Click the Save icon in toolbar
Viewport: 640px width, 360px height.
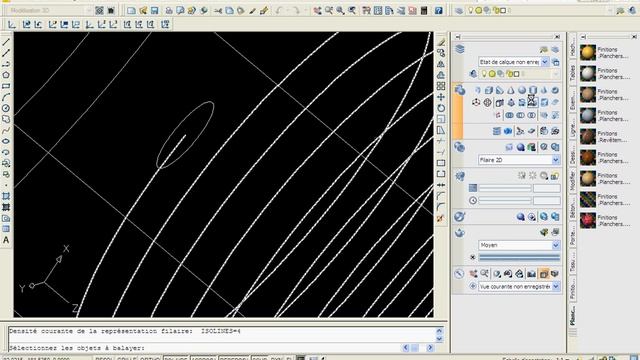(154, 11)
